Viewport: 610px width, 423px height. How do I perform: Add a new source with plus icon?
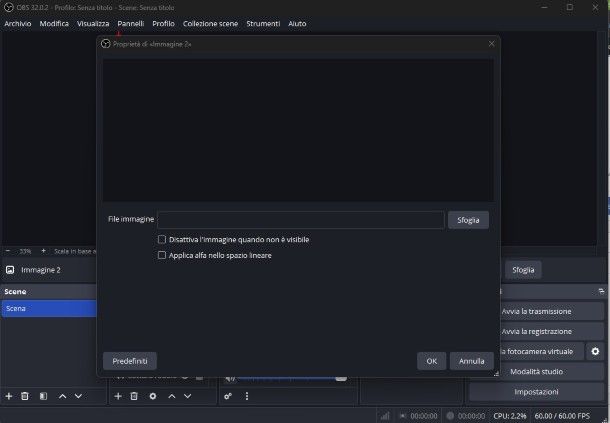tap(118, 396)
